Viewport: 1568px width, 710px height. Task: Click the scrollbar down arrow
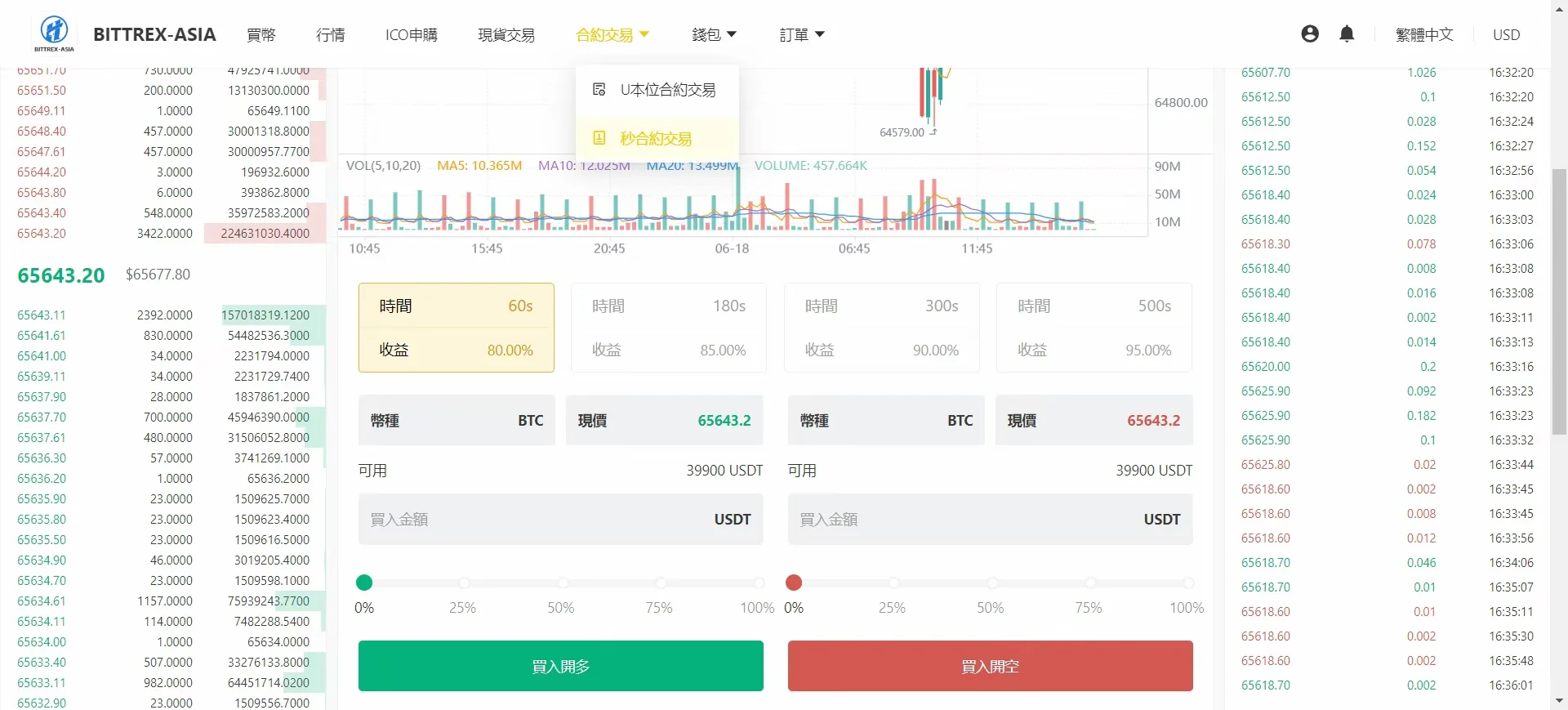(1559, 701)
